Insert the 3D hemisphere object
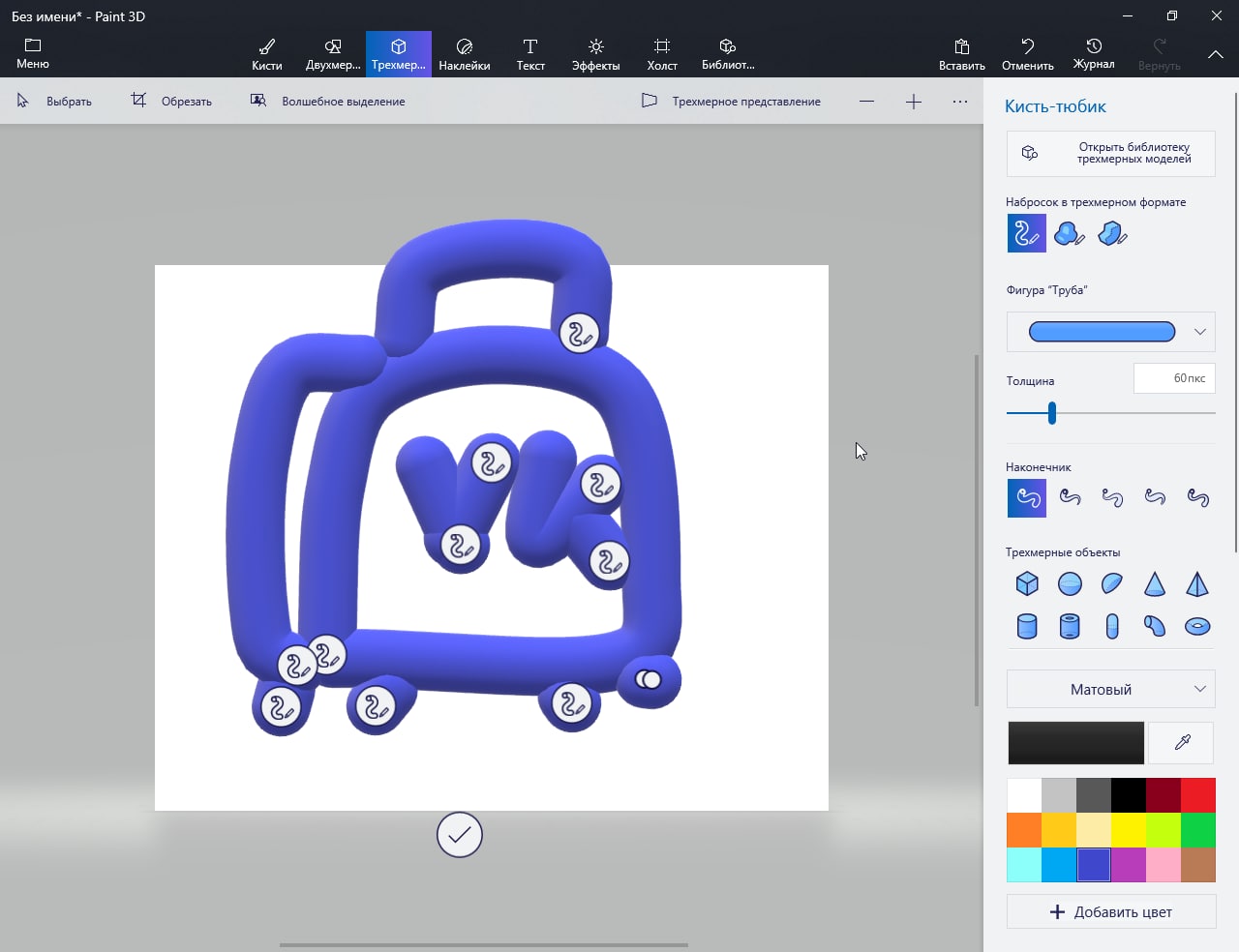 (x=1112, y=583)
